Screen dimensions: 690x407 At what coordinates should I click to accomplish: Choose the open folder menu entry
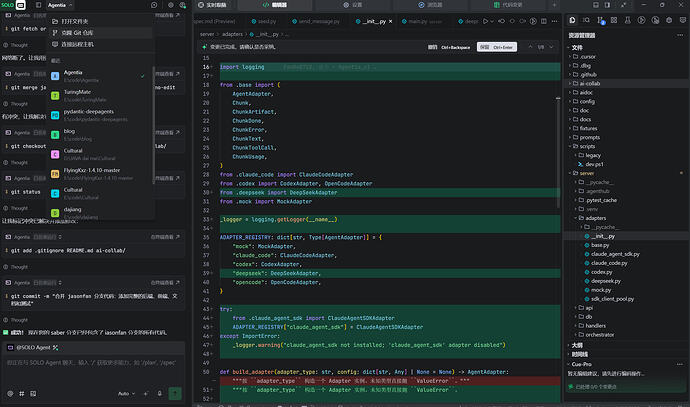pos(100,21)
